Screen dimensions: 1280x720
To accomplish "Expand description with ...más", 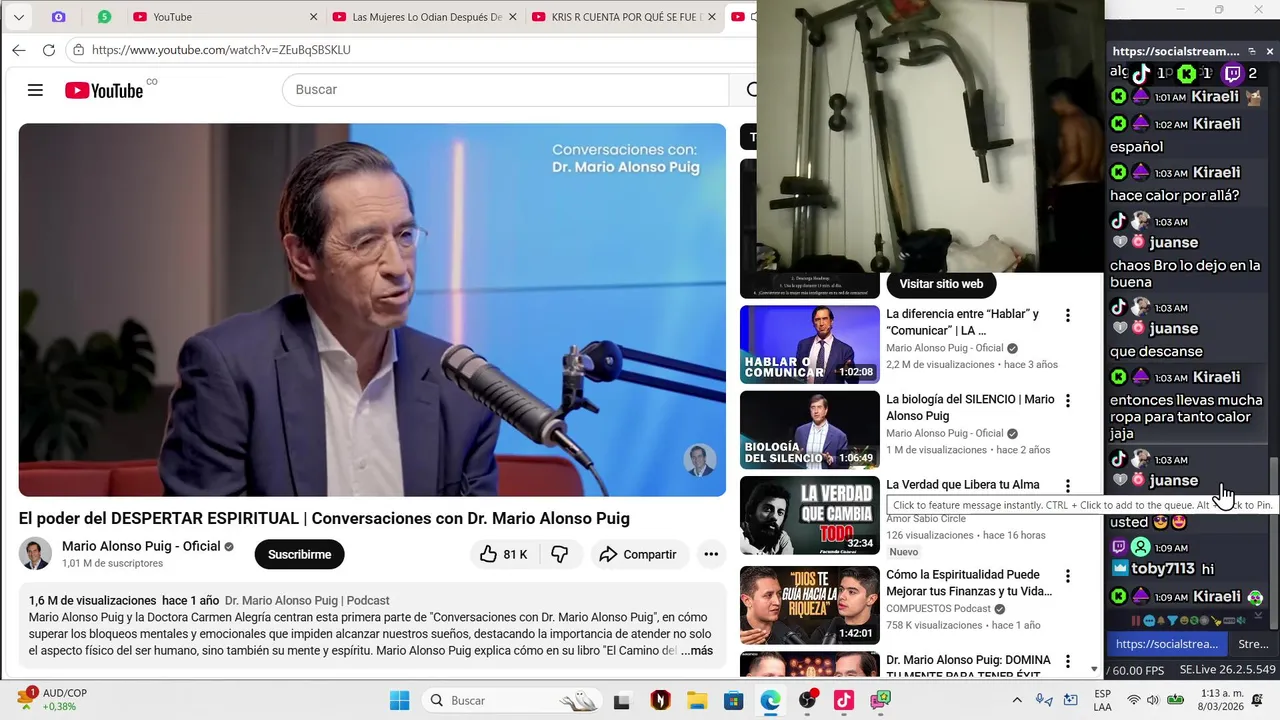I will (x=697, y=651).
